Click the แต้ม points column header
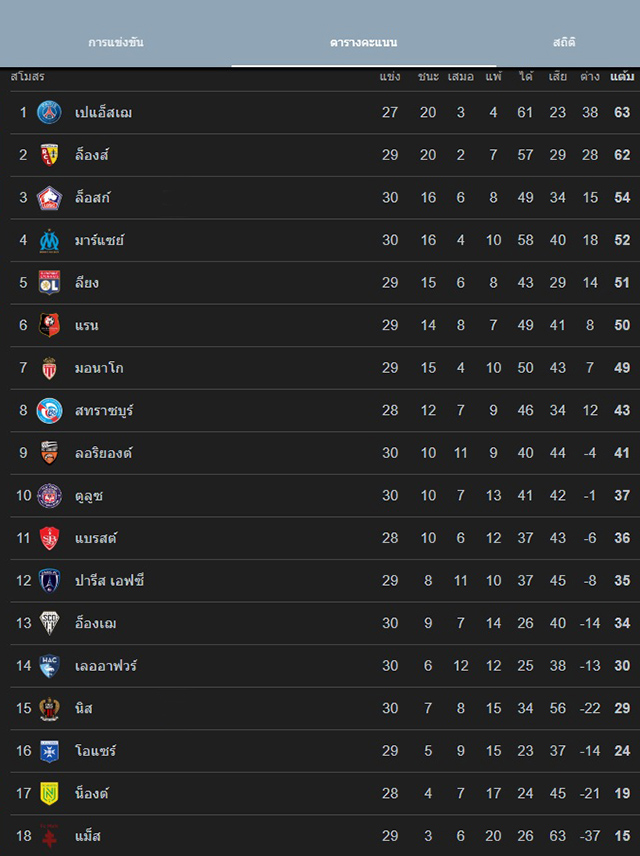This screenshot has width=640, height=856. (621, 77)
